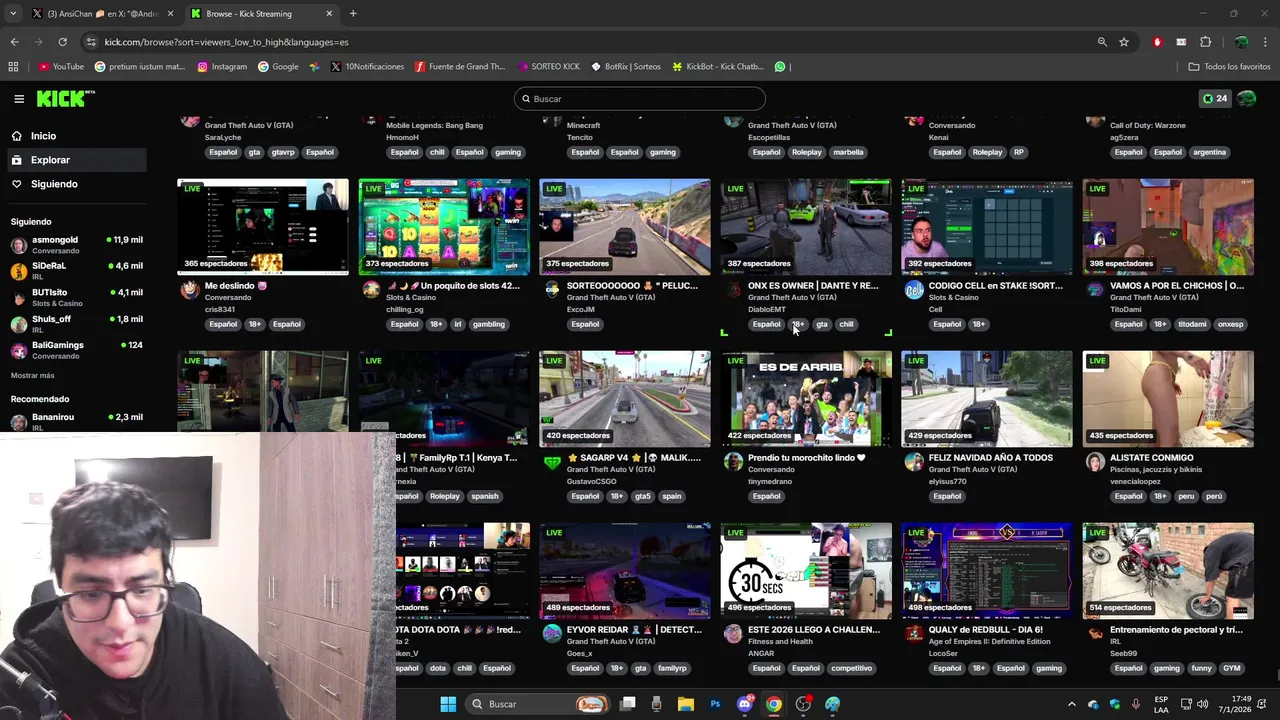Select the gambling tag under chilling_og

[489, 324]
